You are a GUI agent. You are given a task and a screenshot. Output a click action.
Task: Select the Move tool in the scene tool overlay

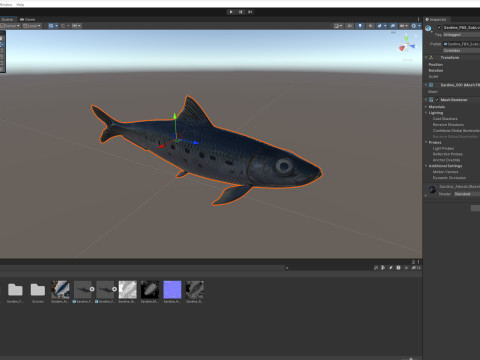pyautogui.click(x=2, y=45)
